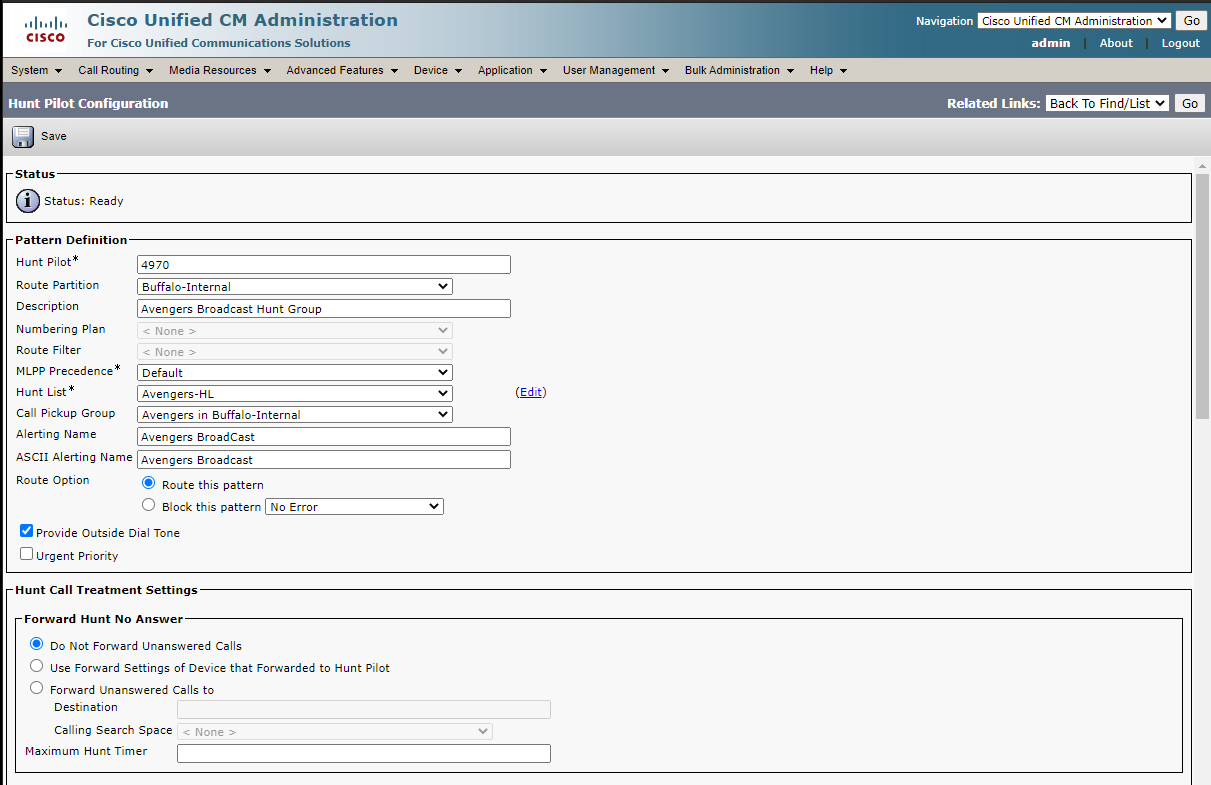Open the Advanced Features menu
The height and width of the screenshot is (785, 1211).
[x=342, y=70]
